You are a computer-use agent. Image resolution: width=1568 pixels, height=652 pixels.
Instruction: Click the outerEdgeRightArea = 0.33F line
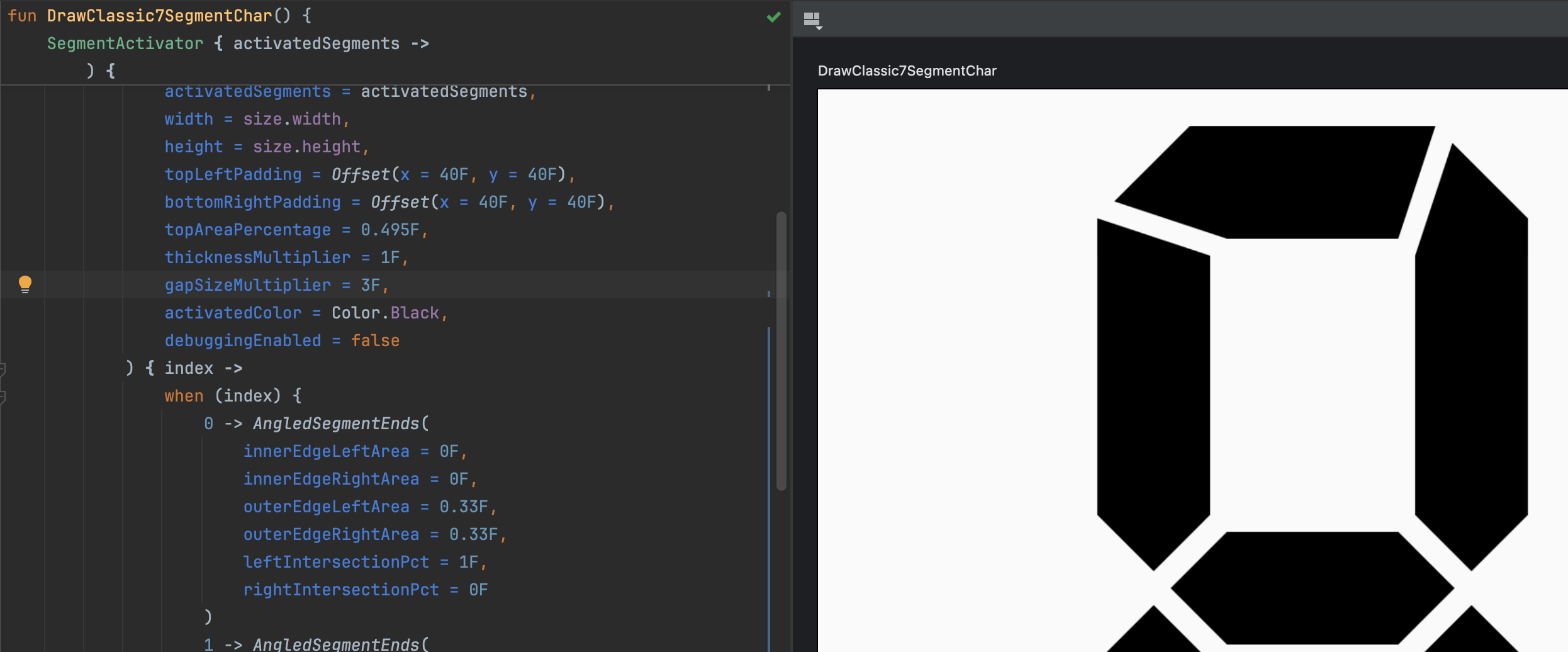[x=375, y=534]
